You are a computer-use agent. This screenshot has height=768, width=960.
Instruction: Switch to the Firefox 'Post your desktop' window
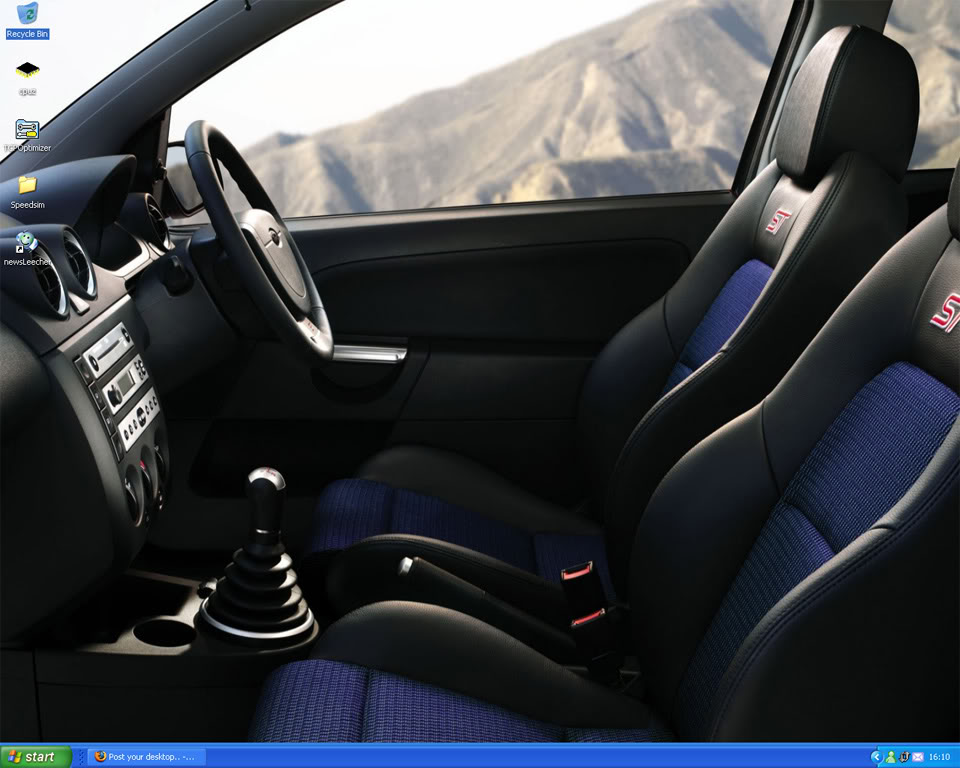(146, 757)
